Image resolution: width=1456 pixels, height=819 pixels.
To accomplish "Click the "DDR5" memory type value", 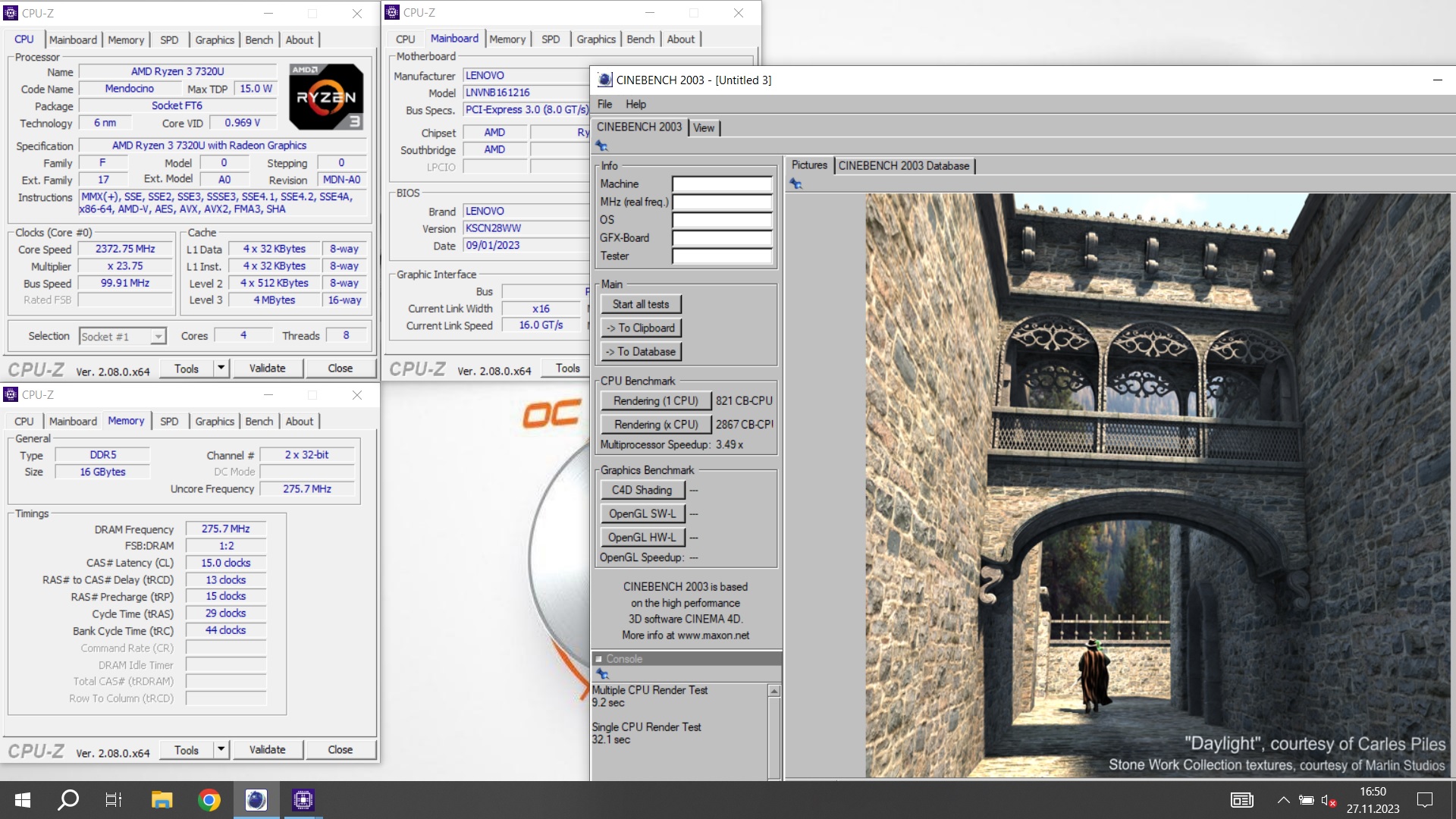I will (x=103, y=455).
